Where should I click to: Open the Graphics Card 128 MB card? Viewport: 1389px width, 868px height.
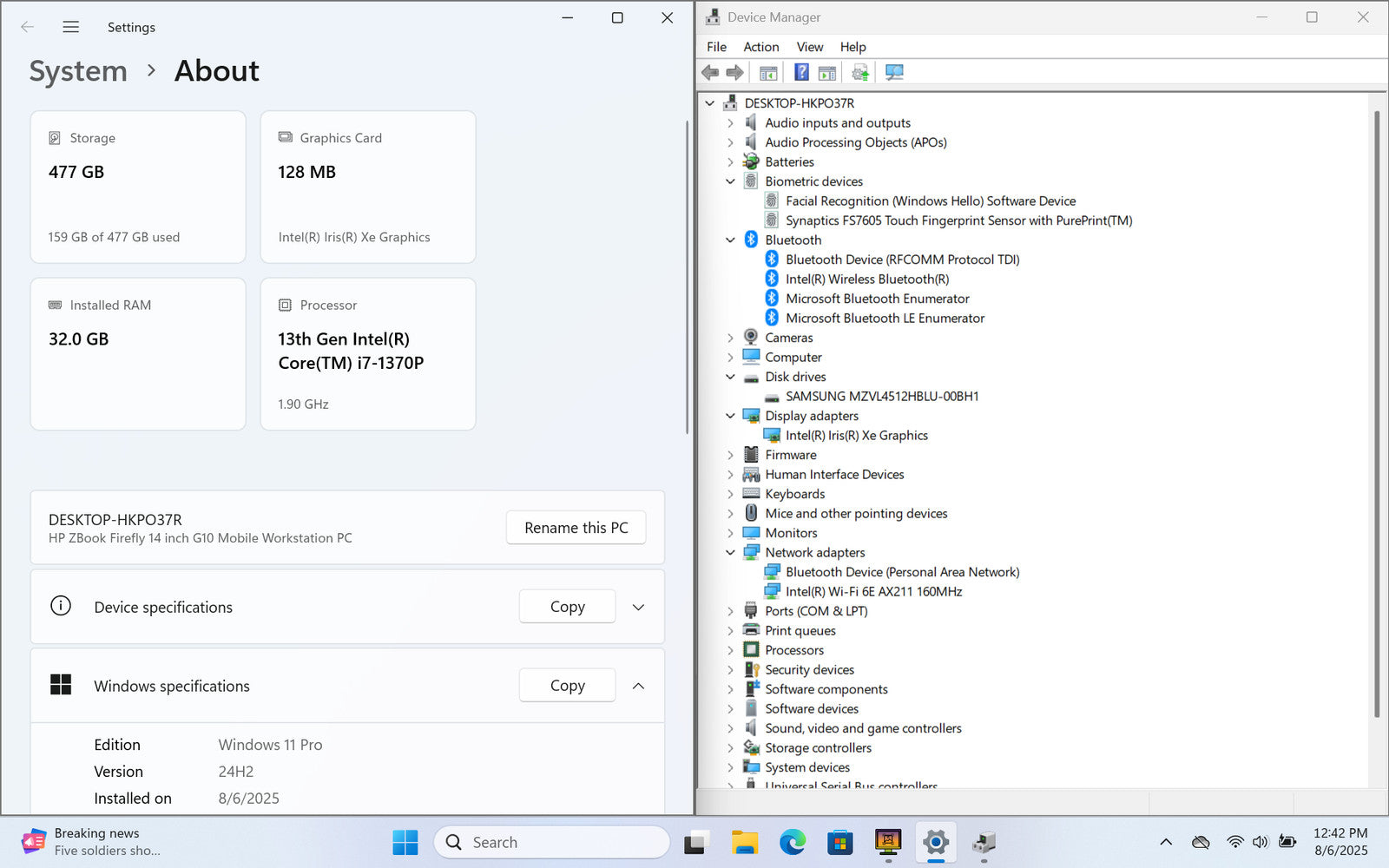tap(368, 187)
